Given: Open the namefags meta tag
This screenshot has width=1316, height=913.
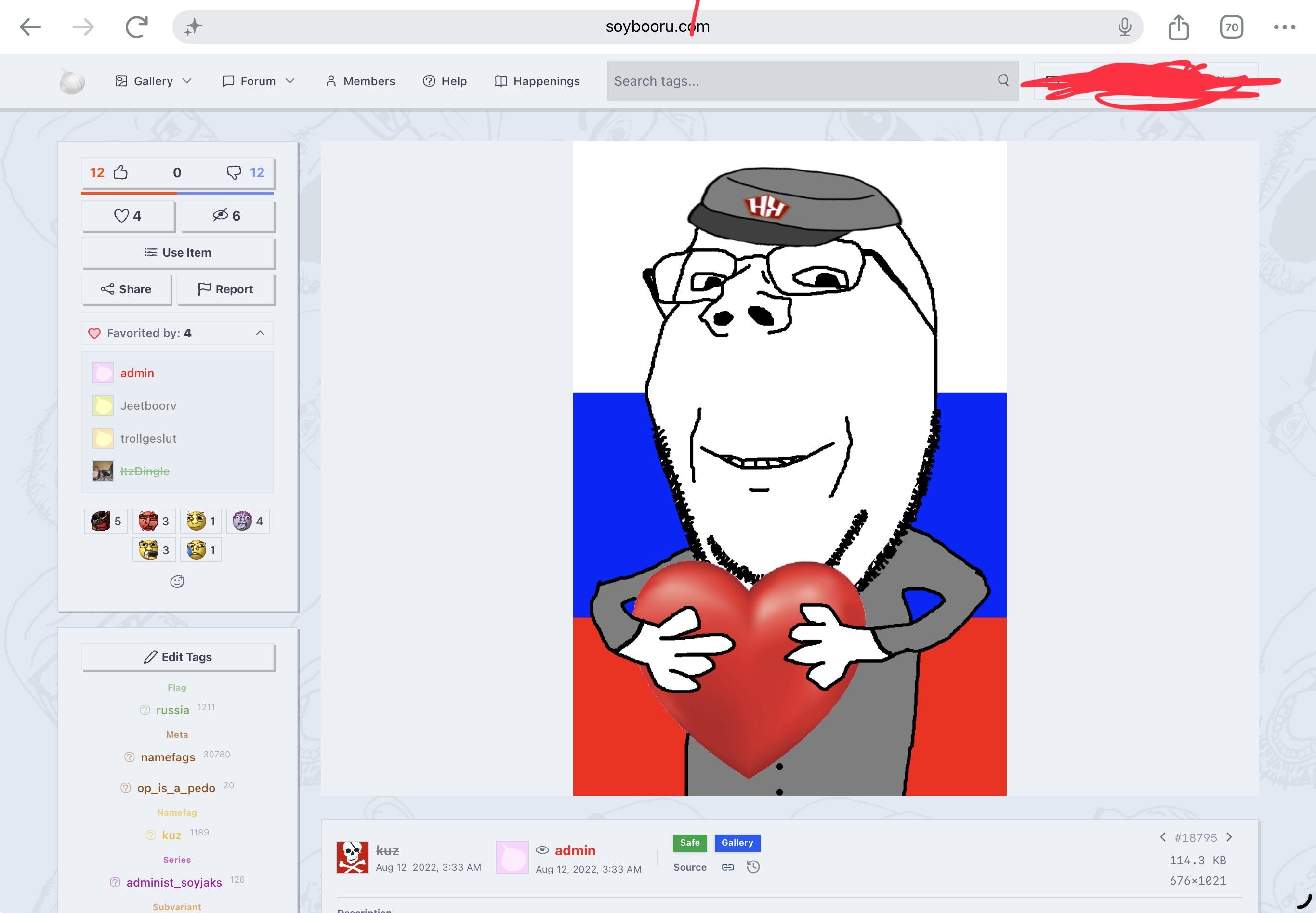Looking at the screenshot, I should [168, 757].
